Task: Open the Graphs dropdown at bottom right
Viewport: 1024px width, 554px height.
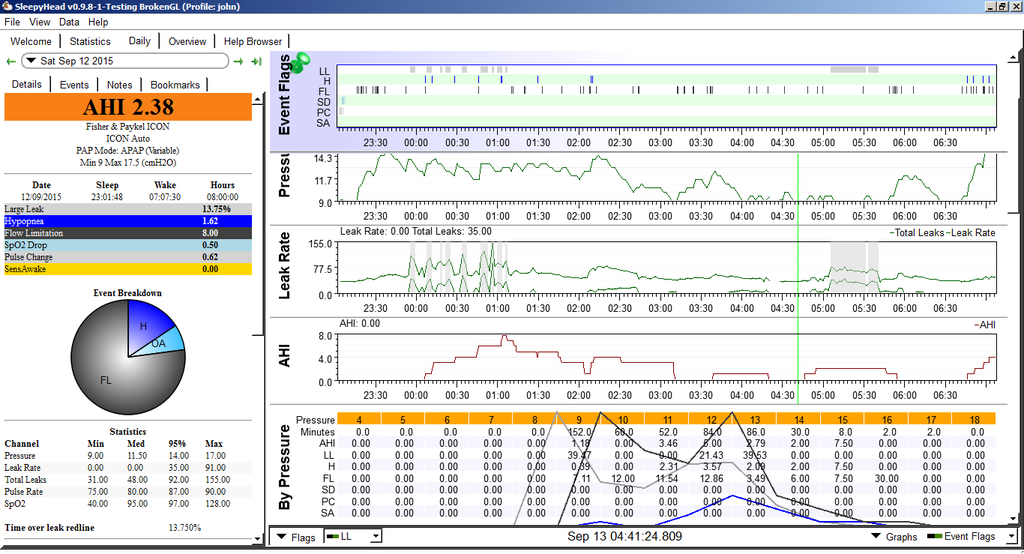Action: [894, 536]
